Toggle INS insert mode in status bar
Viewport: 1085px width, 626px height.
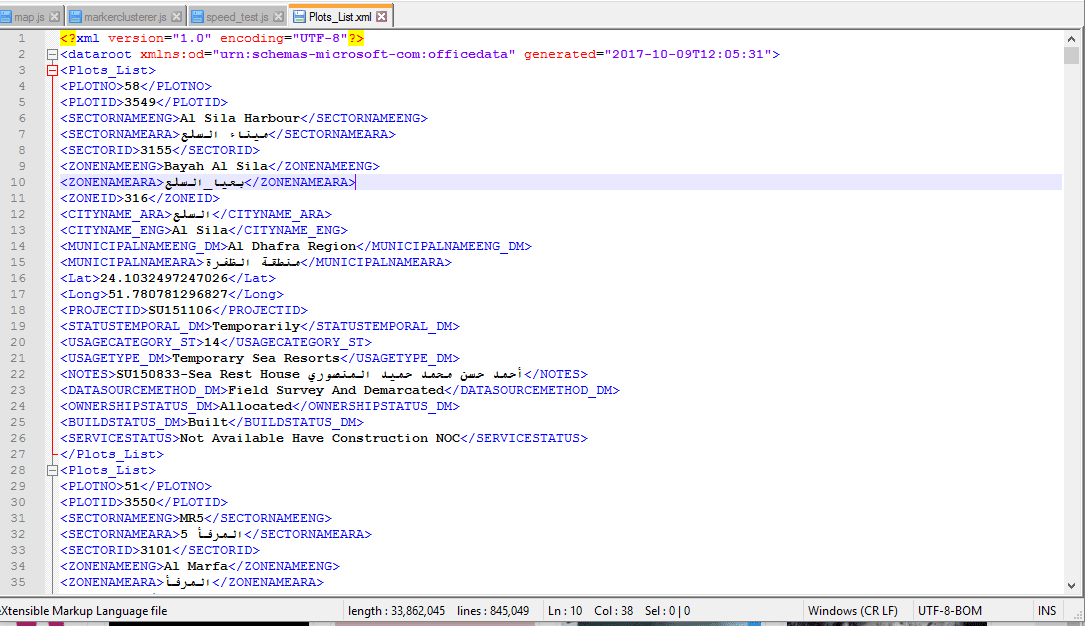coord(1047,611)
